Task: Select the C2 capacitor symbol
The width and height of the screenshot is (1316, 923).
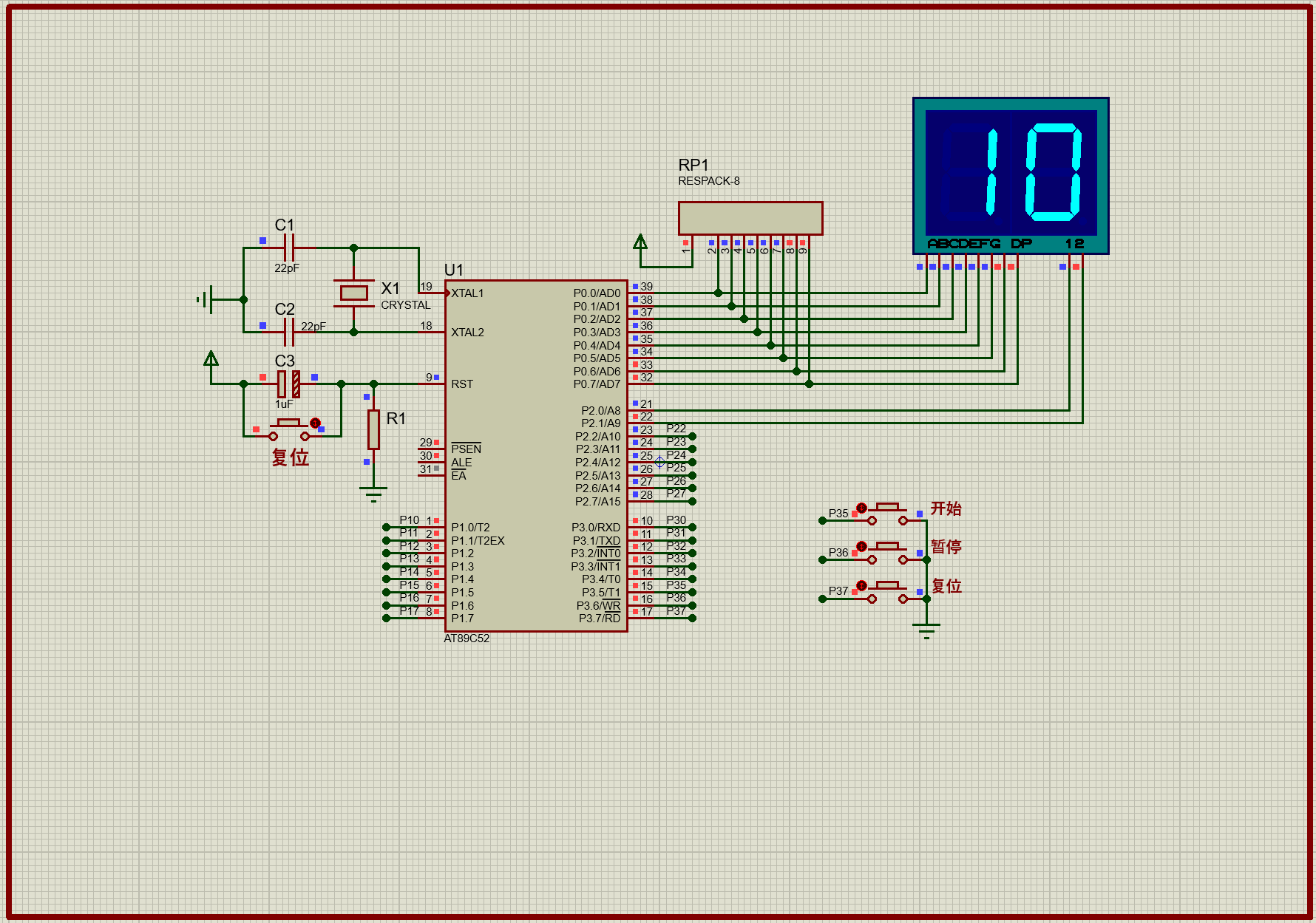Action: tap(289, 332)
